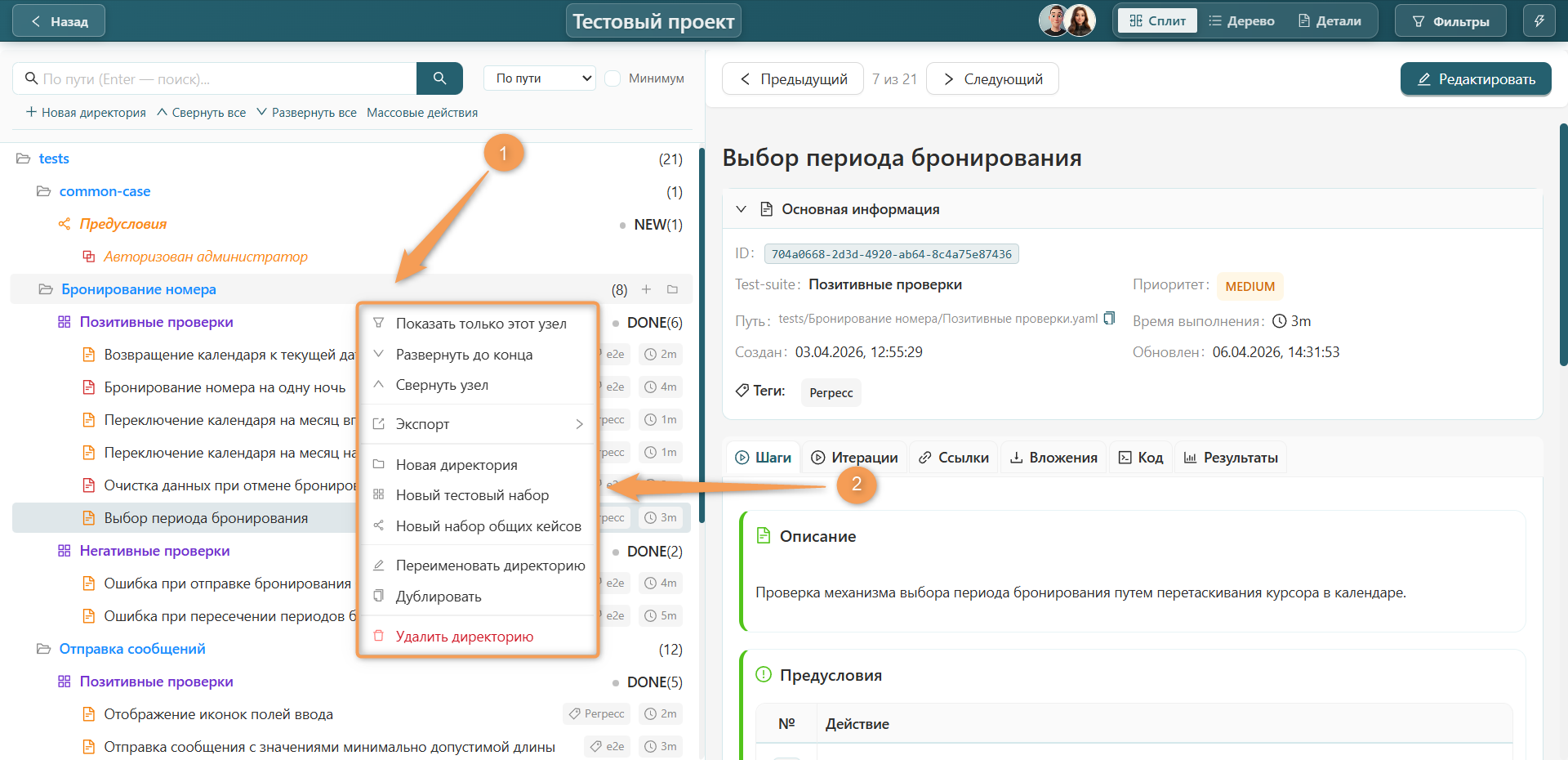Click the clock icon next to 3m execution time
Screen dimensions: 1568x760
[1280, 321]
